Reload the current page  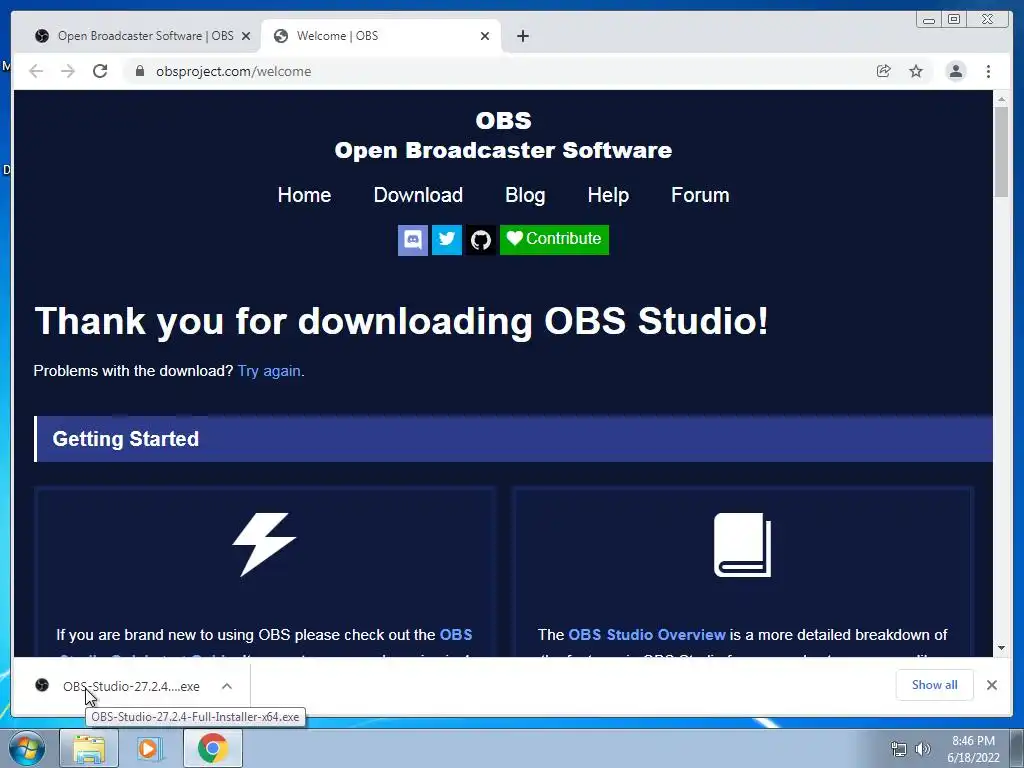pyautogui.click(x=100, y=71)
